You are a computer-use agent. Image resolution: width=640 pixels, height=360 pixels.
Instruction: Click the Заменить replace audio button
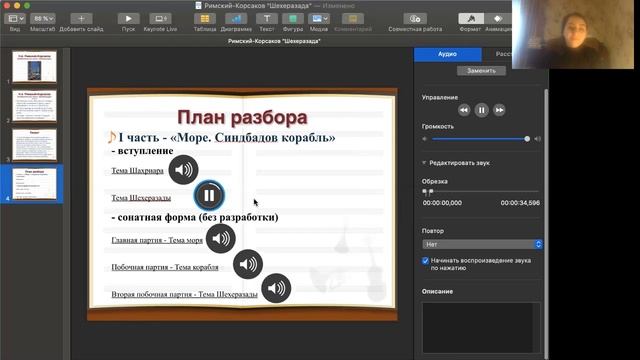(x=481, y=71)
